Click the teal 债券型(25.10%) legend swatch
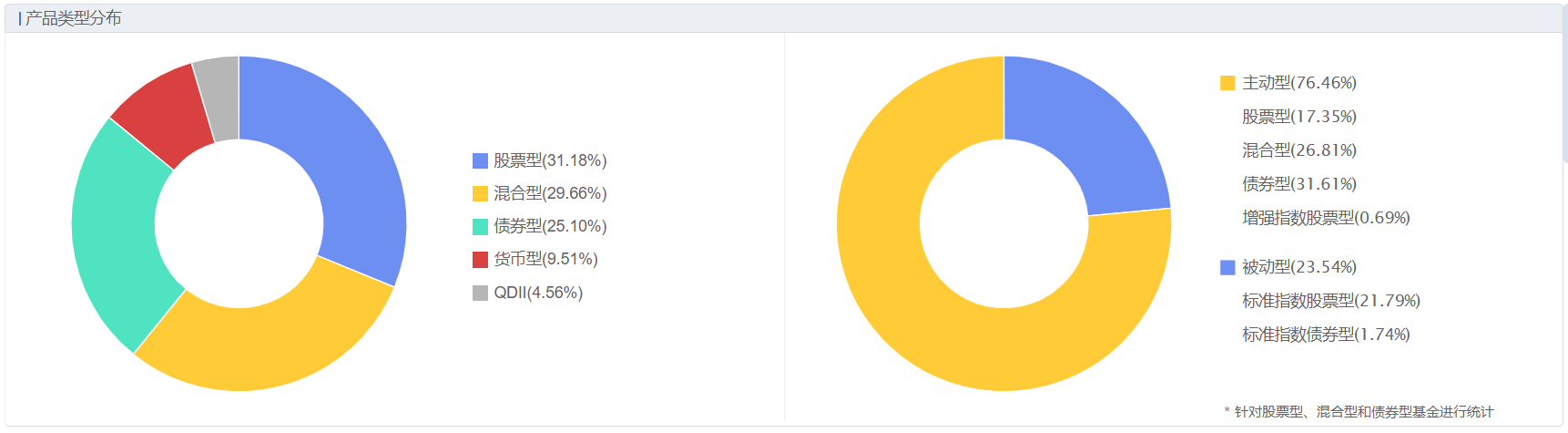 coord(480,227)
